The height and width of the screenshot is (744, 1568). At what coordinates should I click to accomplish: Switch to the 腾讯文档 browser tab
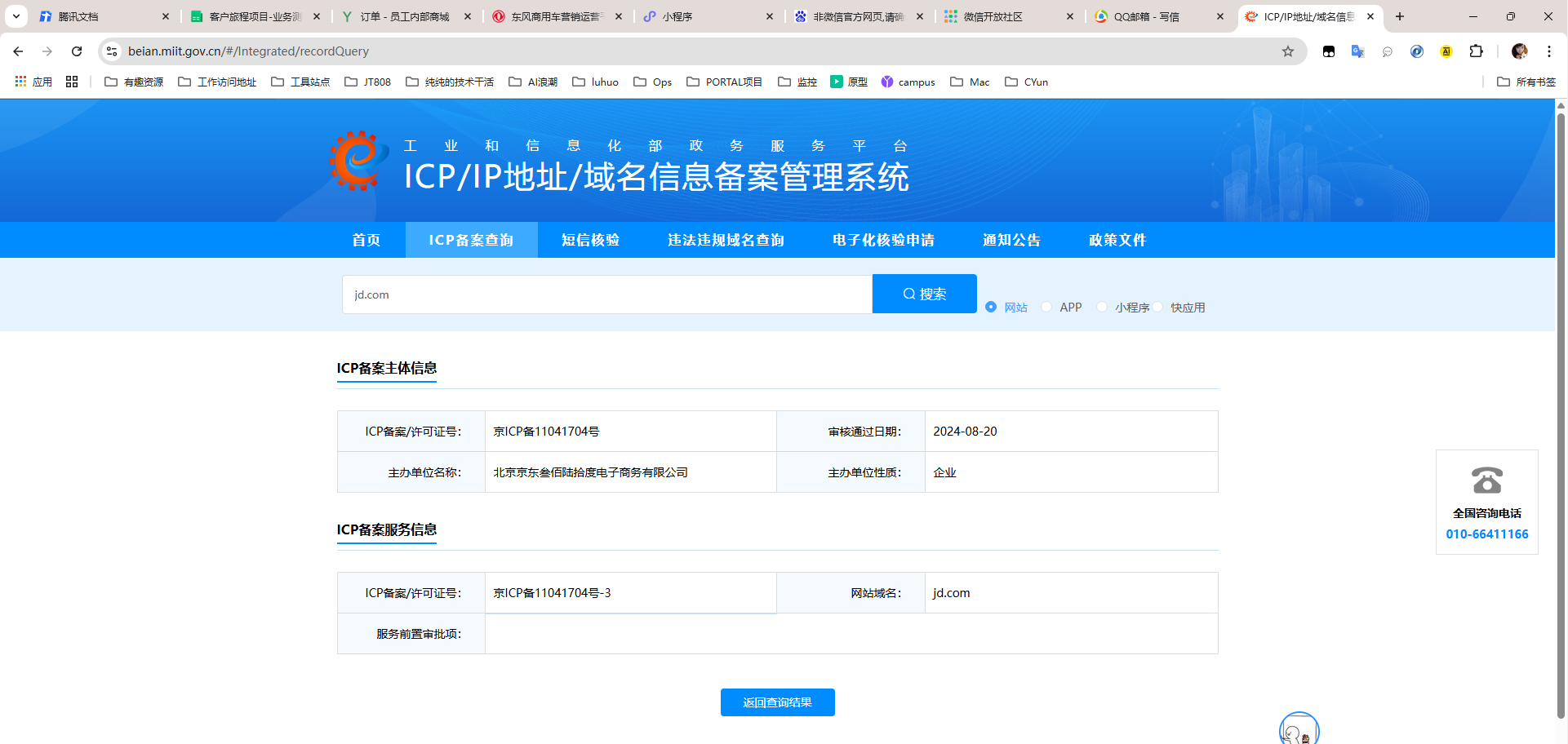coord(104,16)
